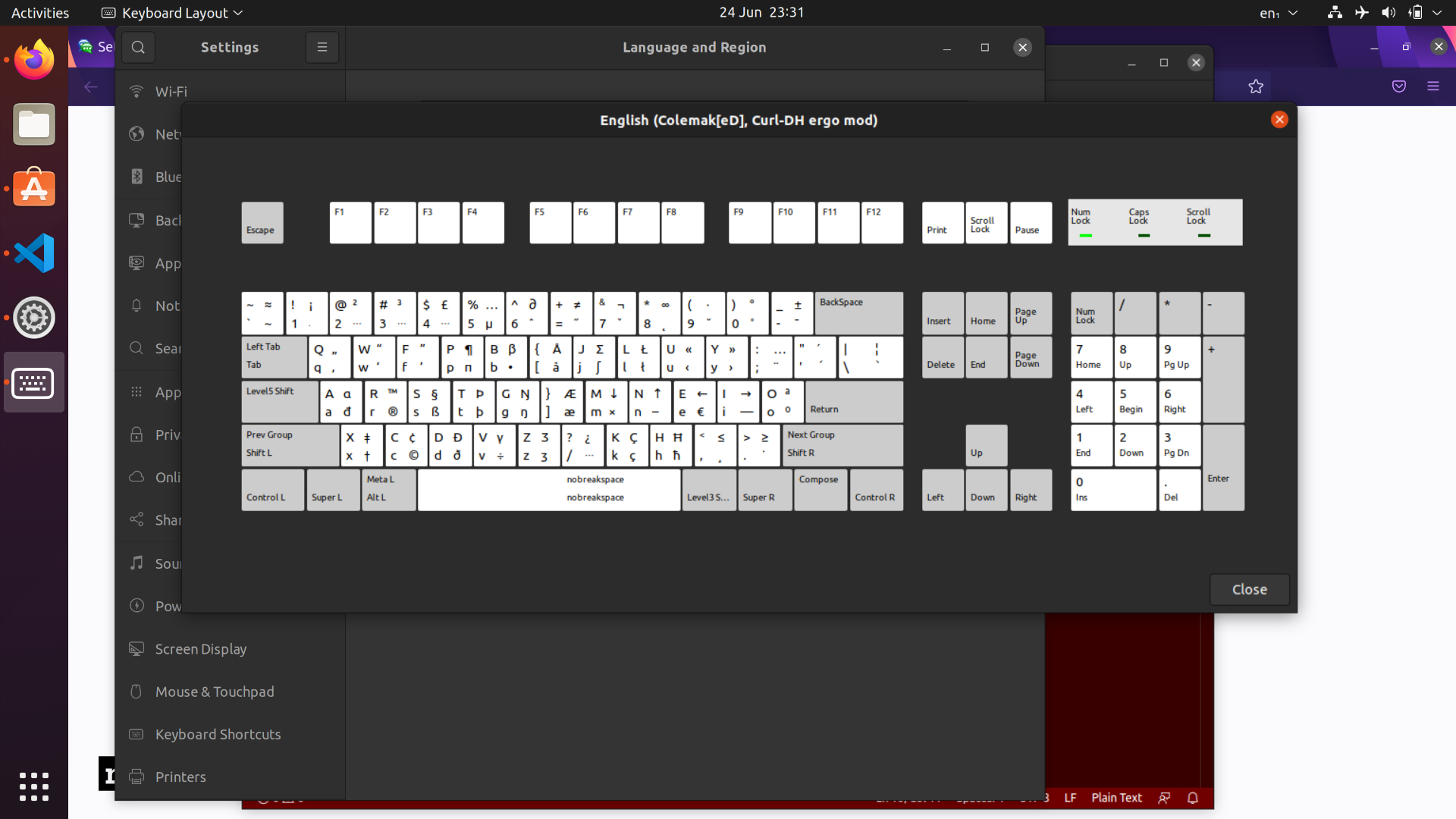Image resolution: width=1456 pixels, height=819 pixels.
Task: Open the system menu arrow in top bar
Action: point(1437,13)
